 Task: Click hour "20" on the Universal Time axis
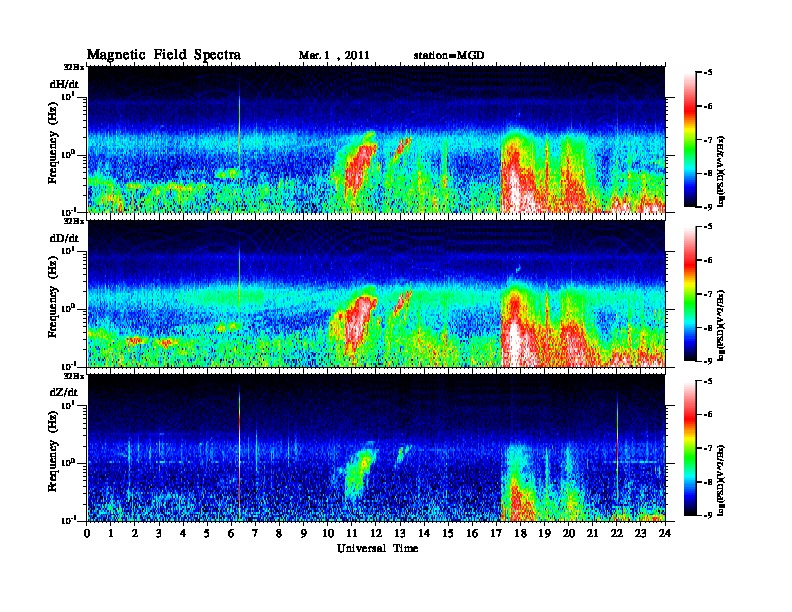point(569,533)
